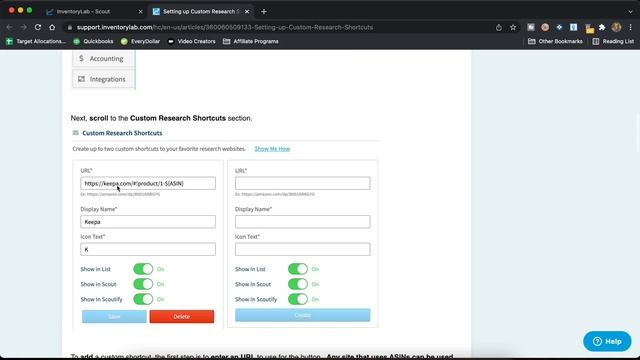Close the InventoryLab - Scout tab
640x360 pixels.
tap(140, 11)
